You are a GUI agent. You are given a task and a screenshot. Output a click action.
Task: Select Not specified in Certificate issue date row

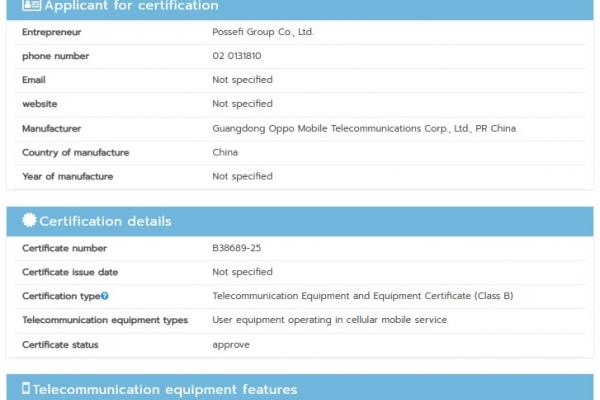pyautogui.click(x=243, y=272)
